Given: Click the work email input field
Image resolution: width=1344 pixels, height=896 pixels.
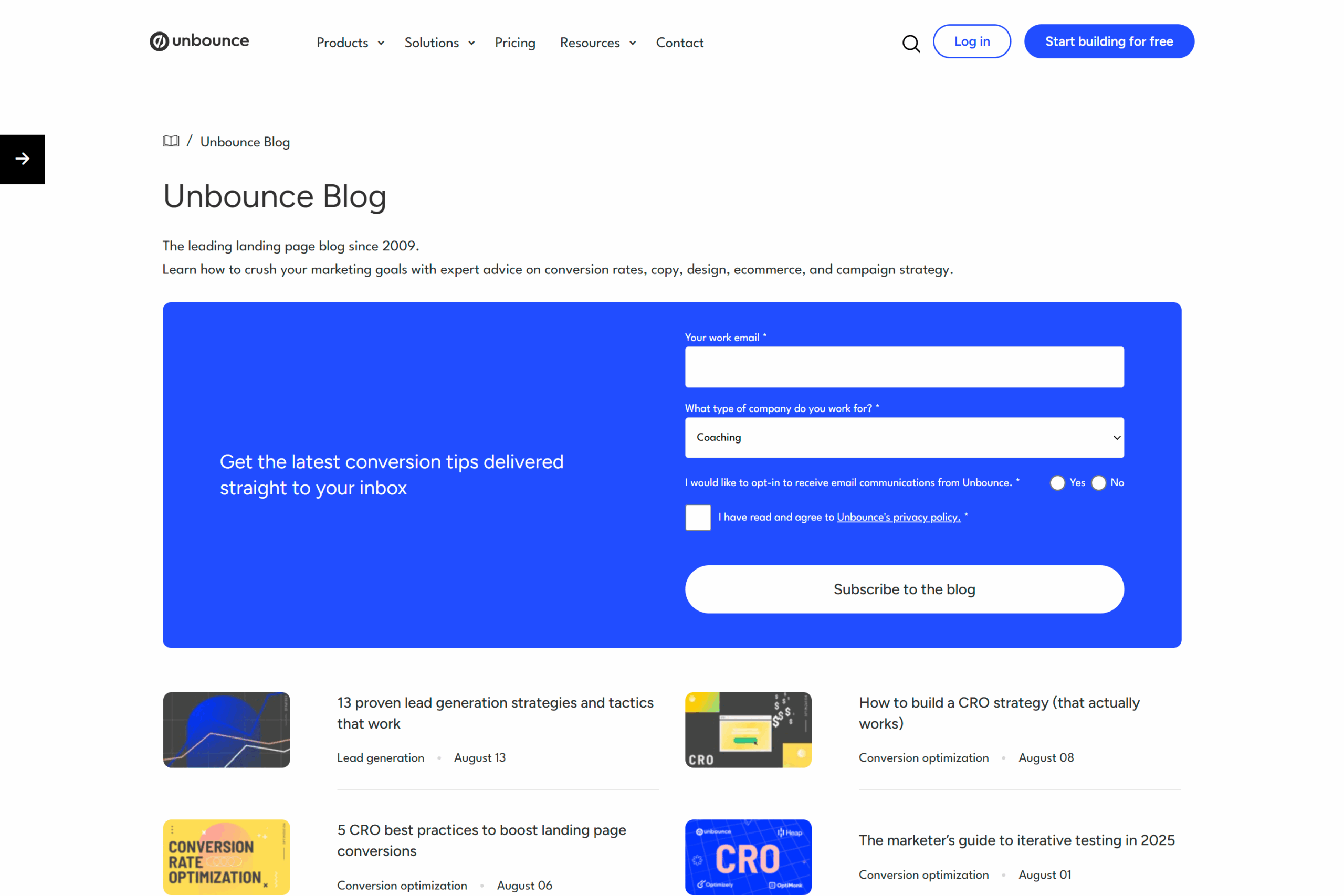Looking at the screenshot, I should [904, 366].
